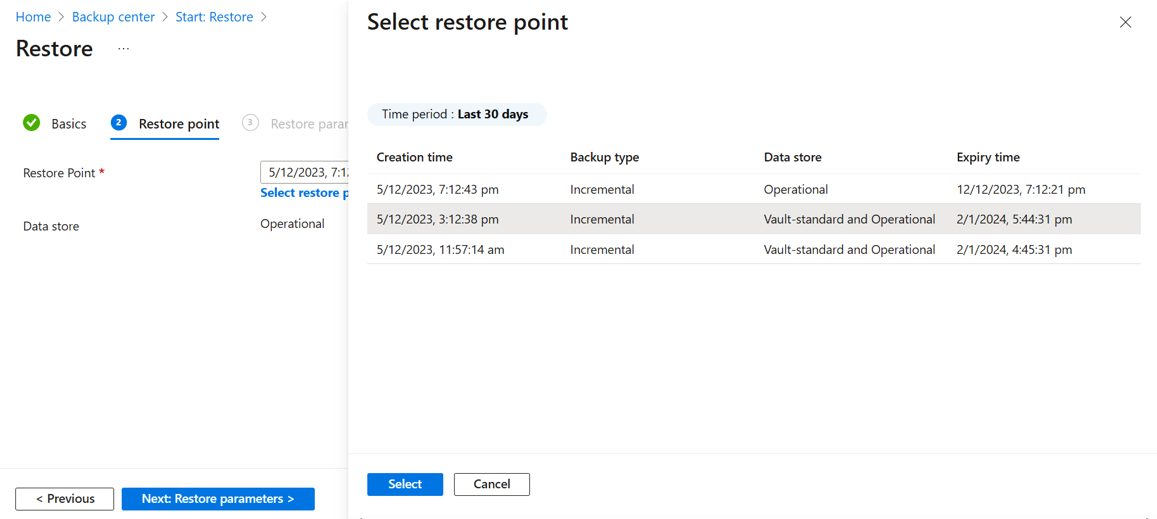The height and width of the screenshot is (519, 1157).
Task: Click the blue Select button
Action: [x=405, y=484]
